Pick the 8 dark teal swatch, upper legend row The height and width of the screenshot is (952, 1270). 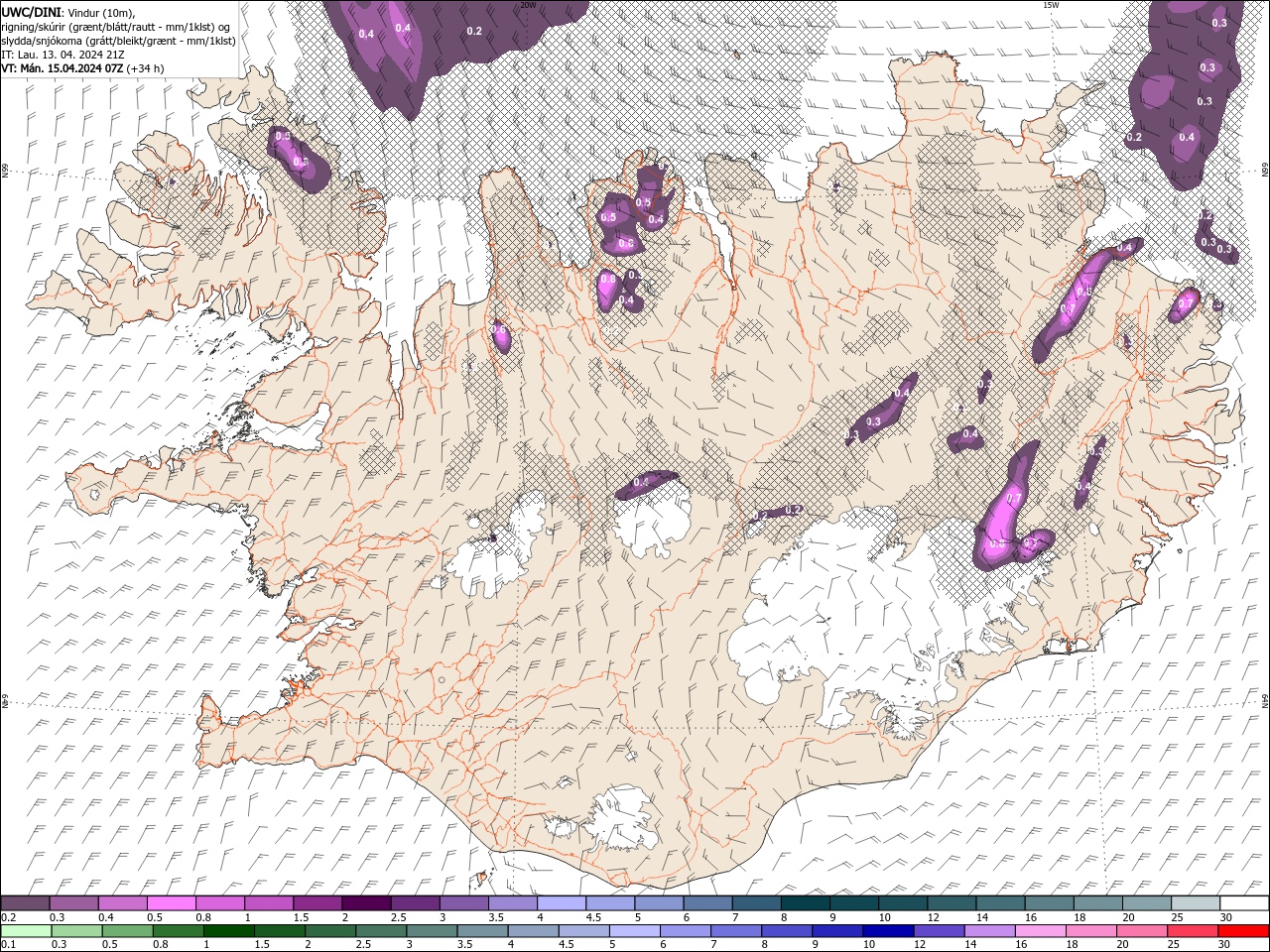(x=806, y=903)
